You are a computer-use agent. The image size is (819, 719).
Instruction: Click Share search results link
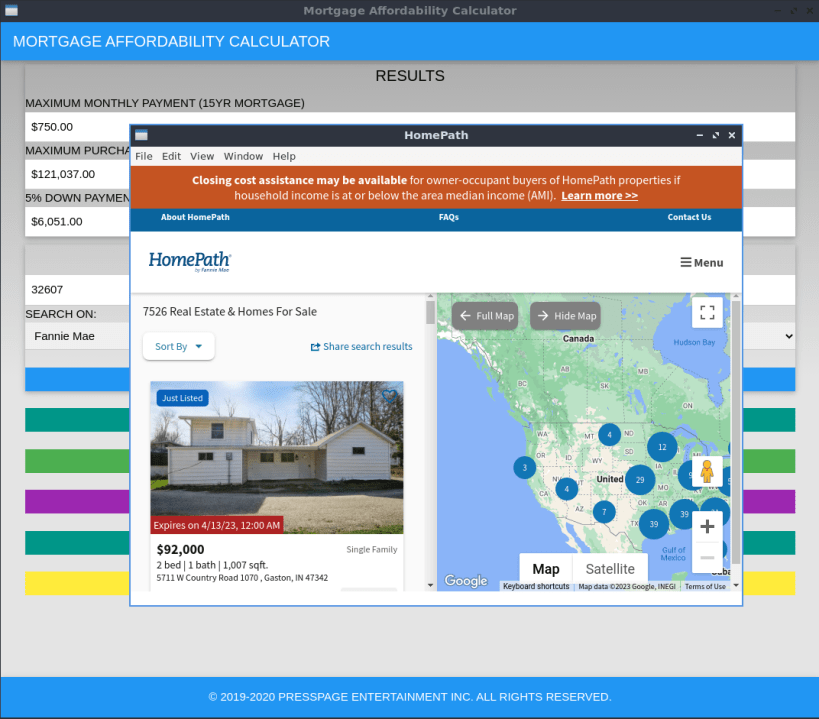coord(361,347)
